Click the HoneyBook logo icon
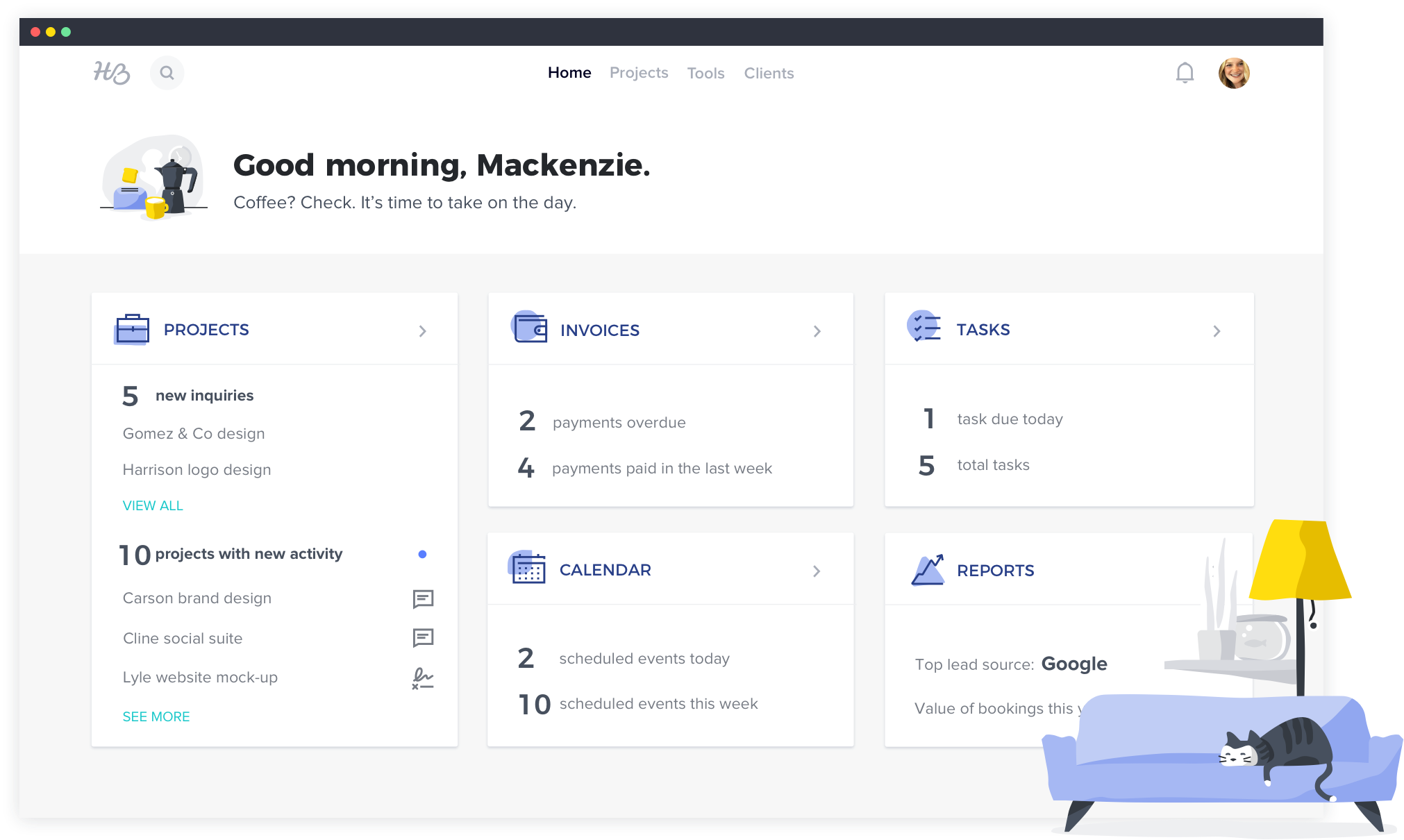The height and width of the screenshot is (840, 1404). pyautogui.click(x=112, y=73)
